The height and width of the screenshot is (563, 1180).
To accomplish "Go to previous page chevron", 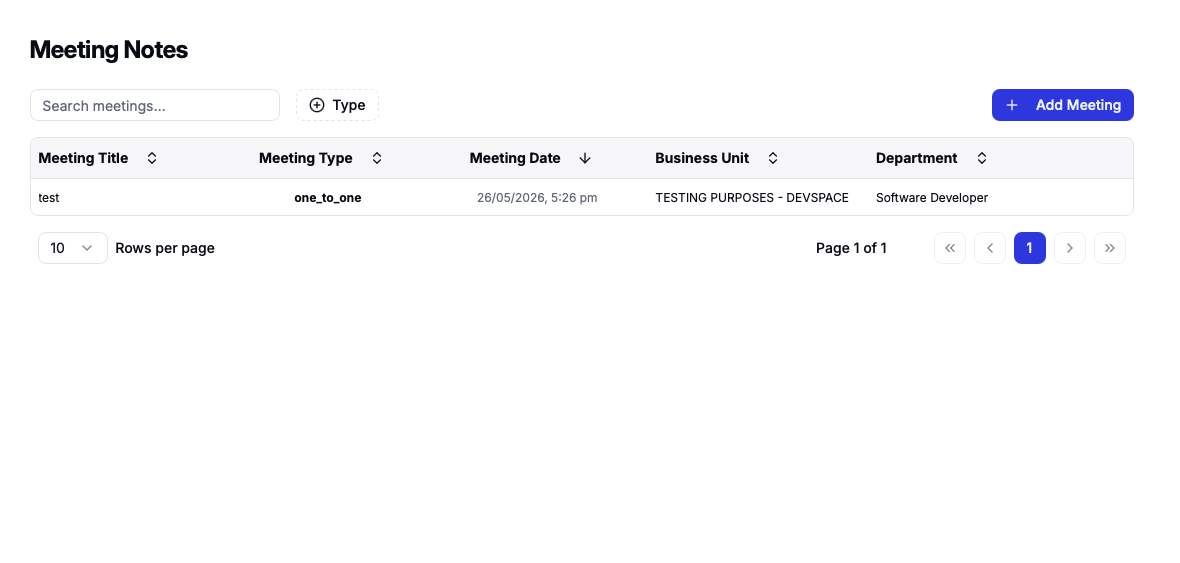I will [990, 248].
